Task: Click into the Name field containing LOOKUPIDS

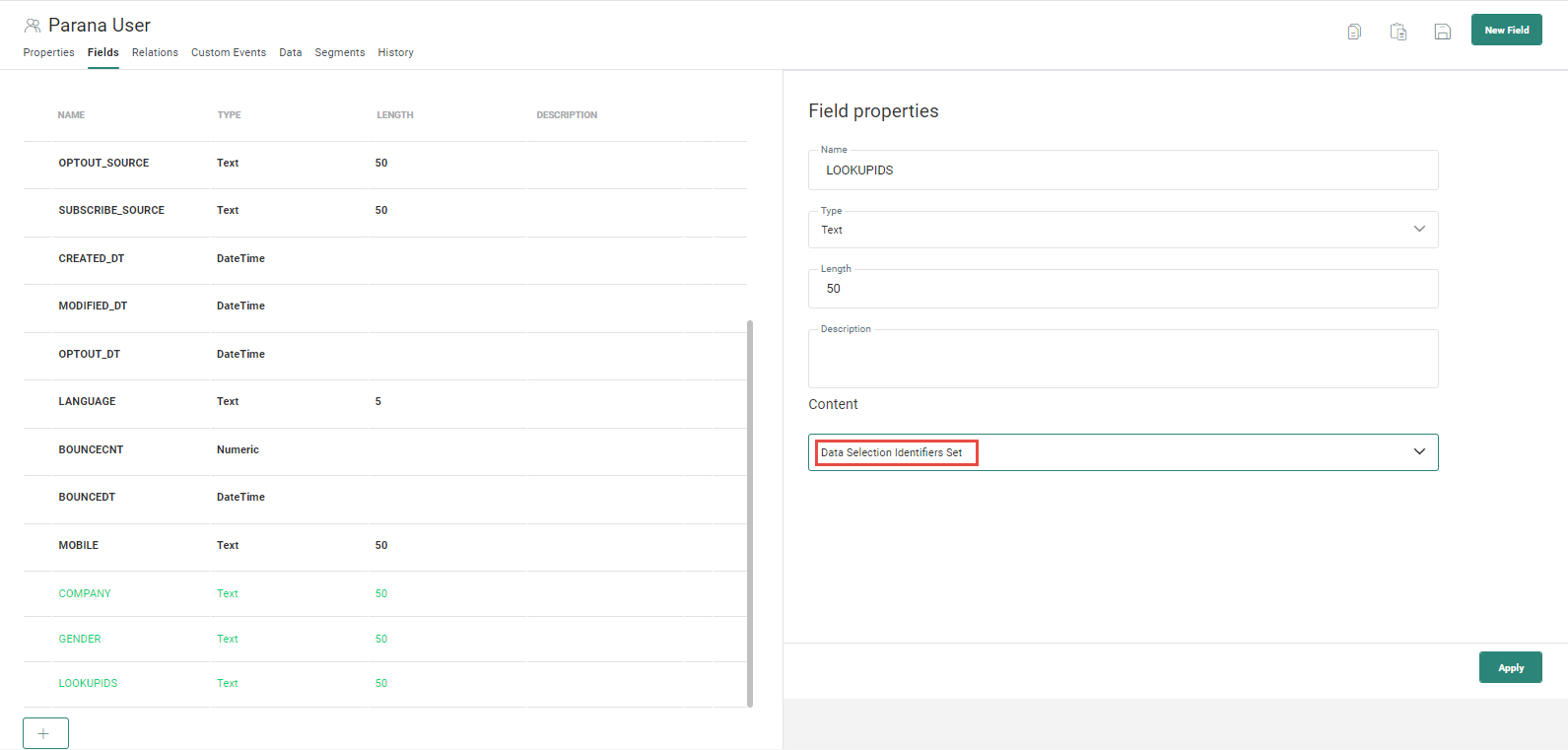Action: pyautogui.click(x=1123, y=170)
